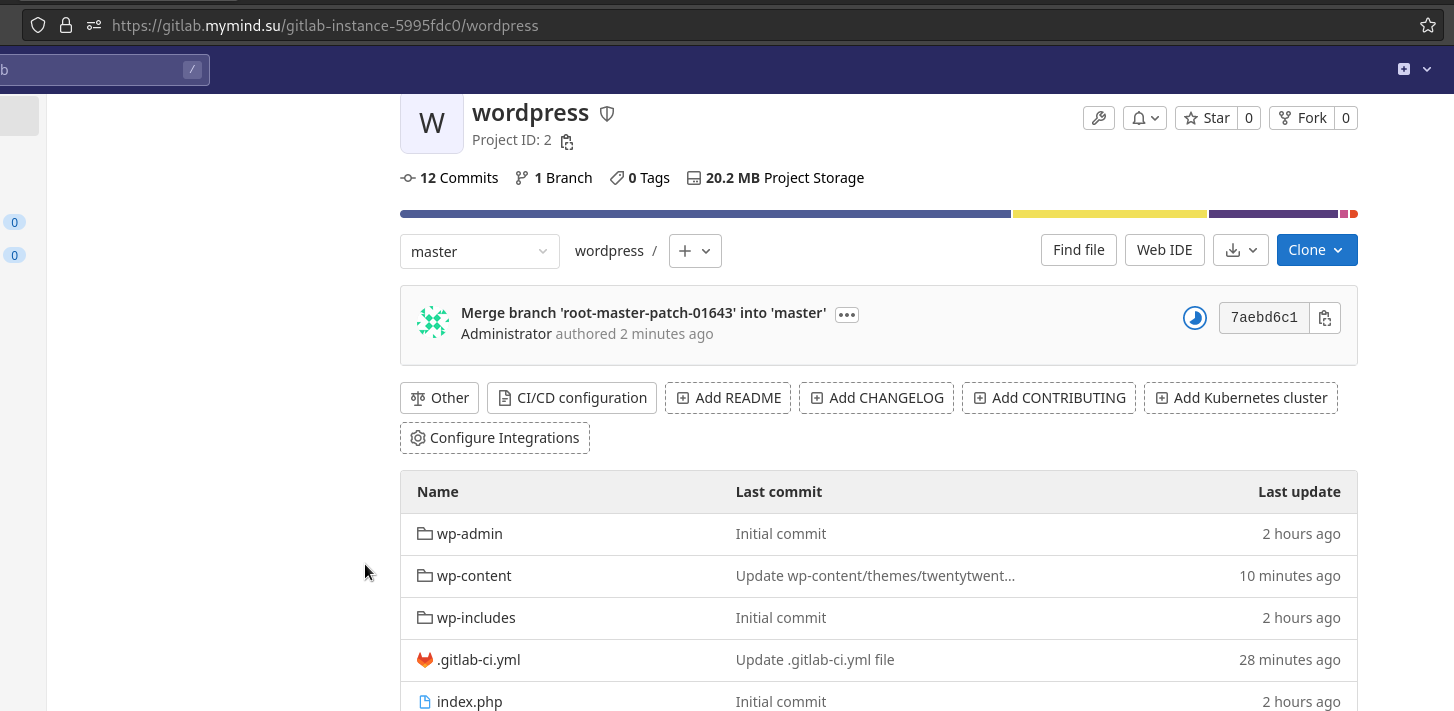The height and width of the screenshot is (711, 1454).
Task: Copy the project ID with the clipboard icon
Action: 567,141
